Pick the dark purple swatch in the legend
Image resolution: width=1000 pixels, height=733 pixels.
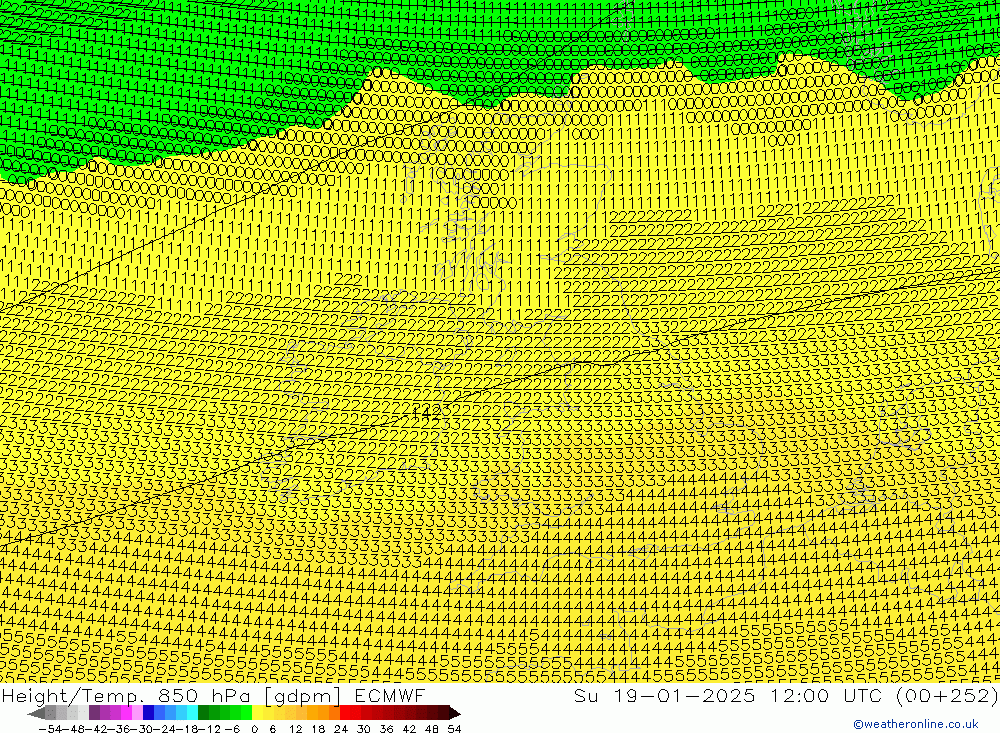coord(95,713)
